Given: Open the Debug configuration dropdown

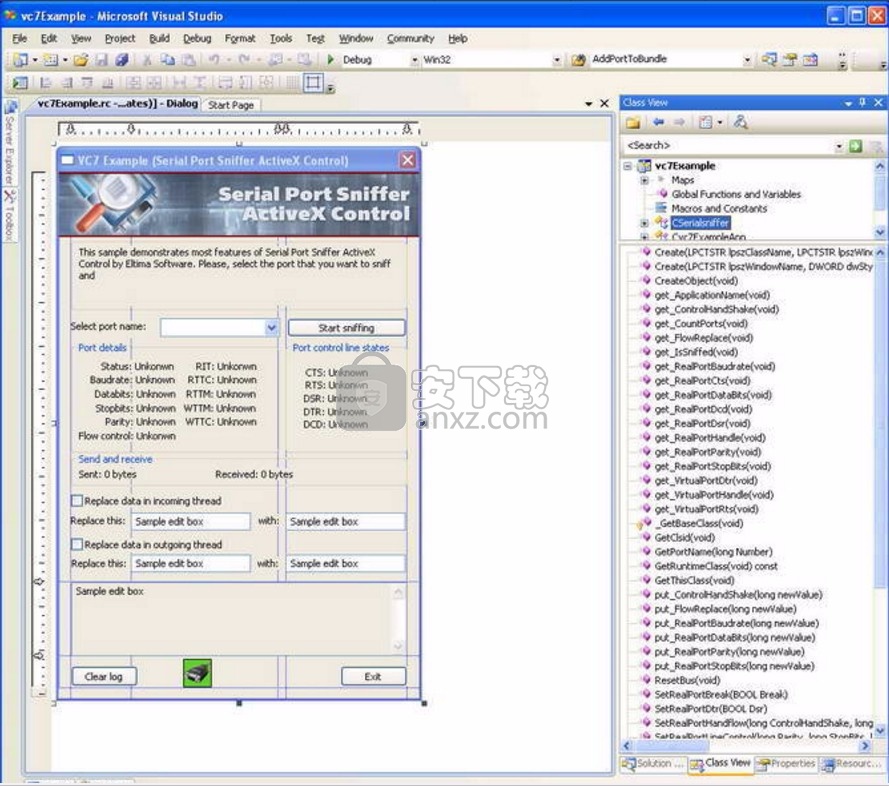Looking at the screenshot, I should (414, 60).
